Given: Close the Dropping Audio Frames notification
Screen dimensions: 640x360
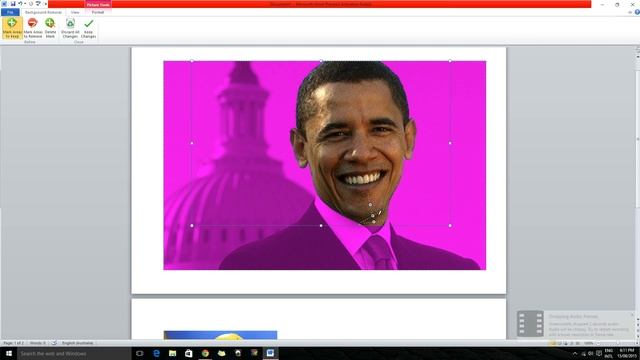Looking at the screenshot, I should tap(632, 315).
